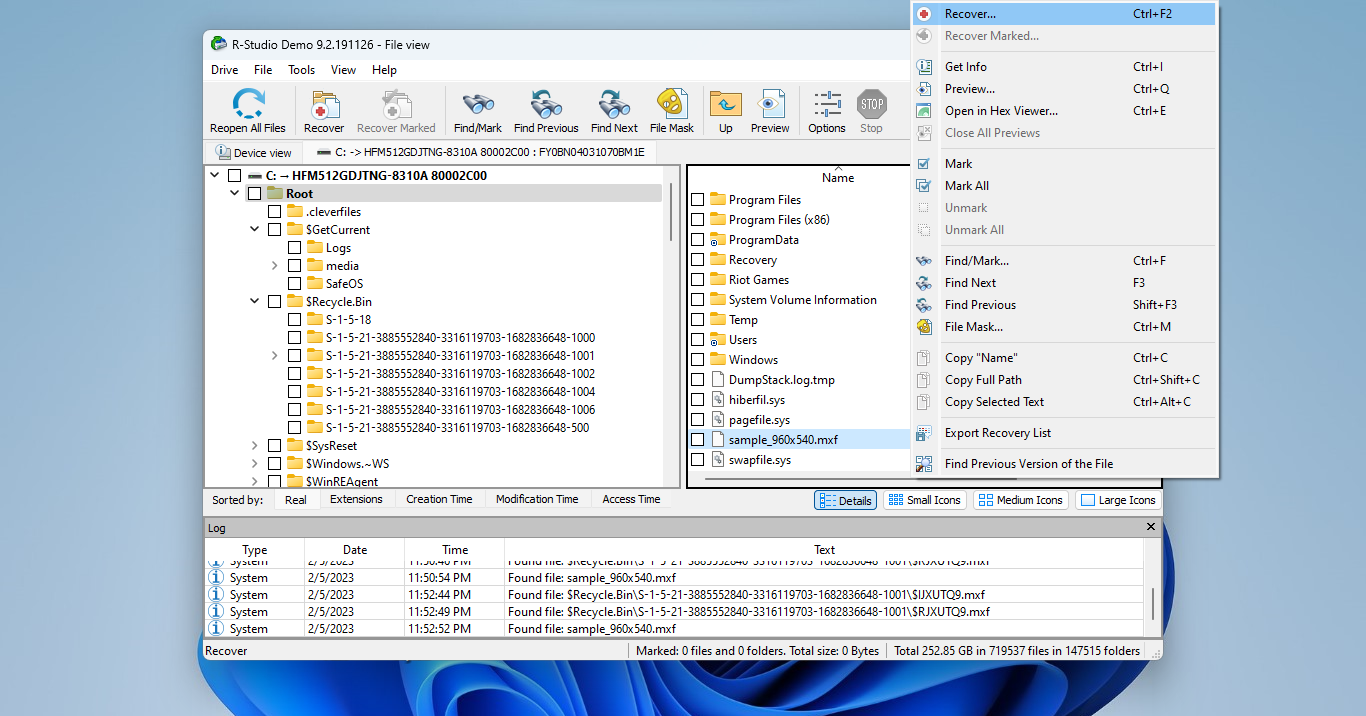The width and height of the screenshot is (1366, 716).
Task: Select the swapfile.sys file icon
Action: (x=717, y=460)
